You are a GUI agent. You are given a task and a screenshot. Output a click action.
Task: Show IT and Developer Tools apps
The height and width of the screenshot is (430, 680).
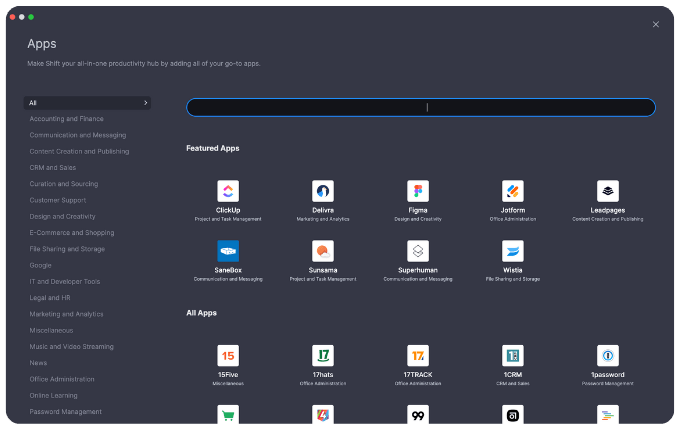pos(64,281)
